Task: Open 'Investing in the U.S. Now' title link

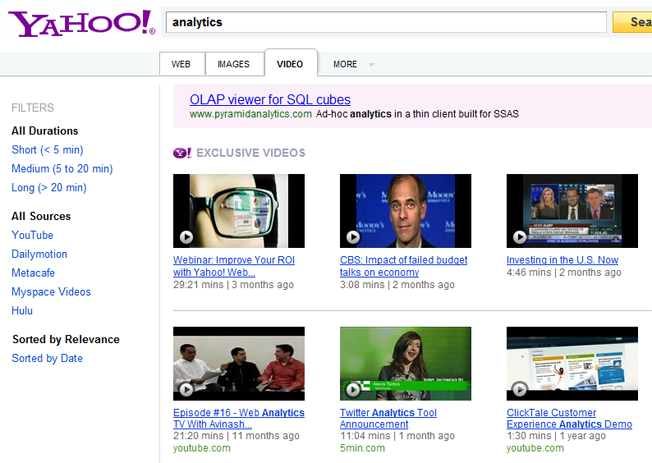Action: point(562,260)
